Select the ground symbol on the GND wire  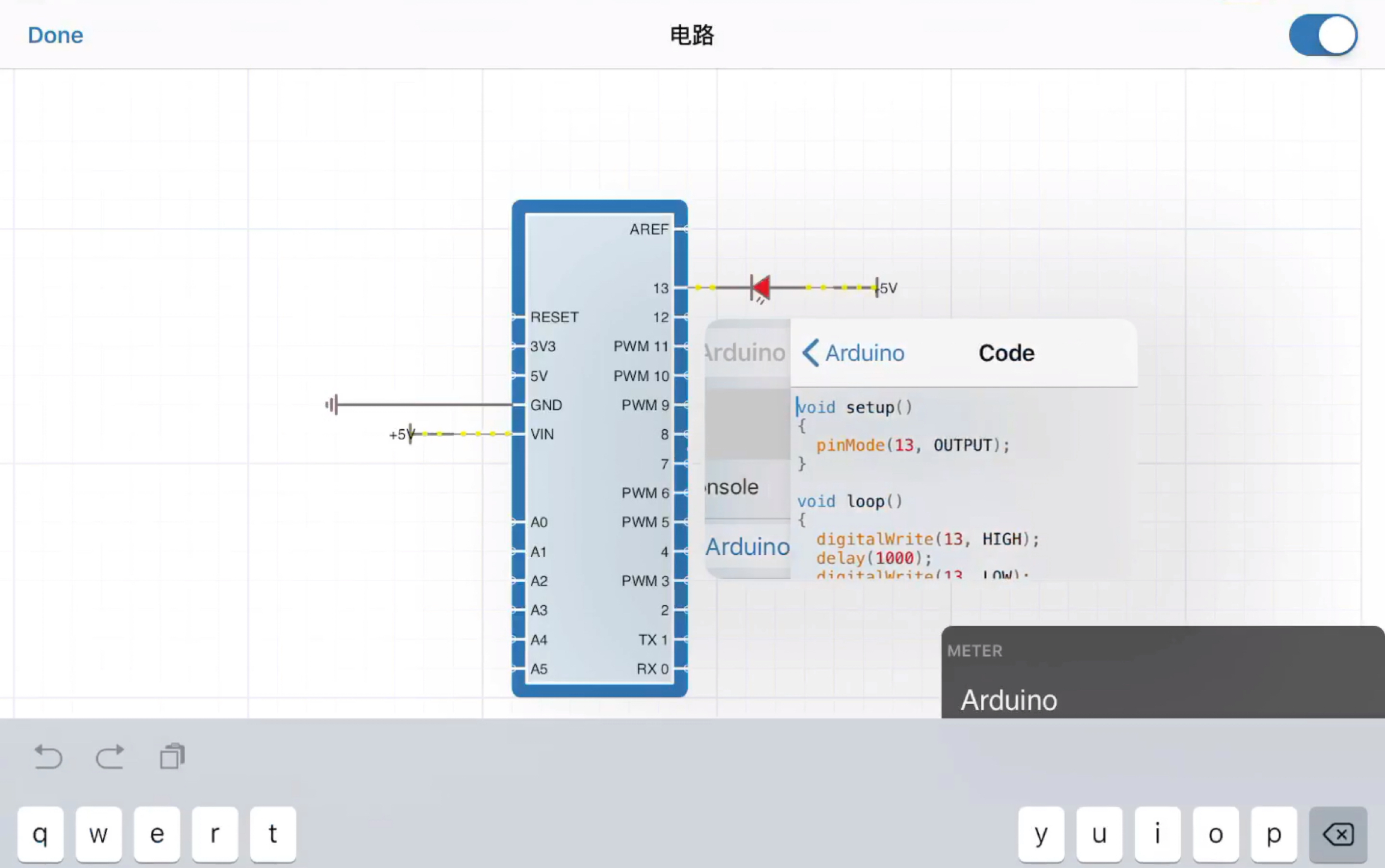coord(332,405)
